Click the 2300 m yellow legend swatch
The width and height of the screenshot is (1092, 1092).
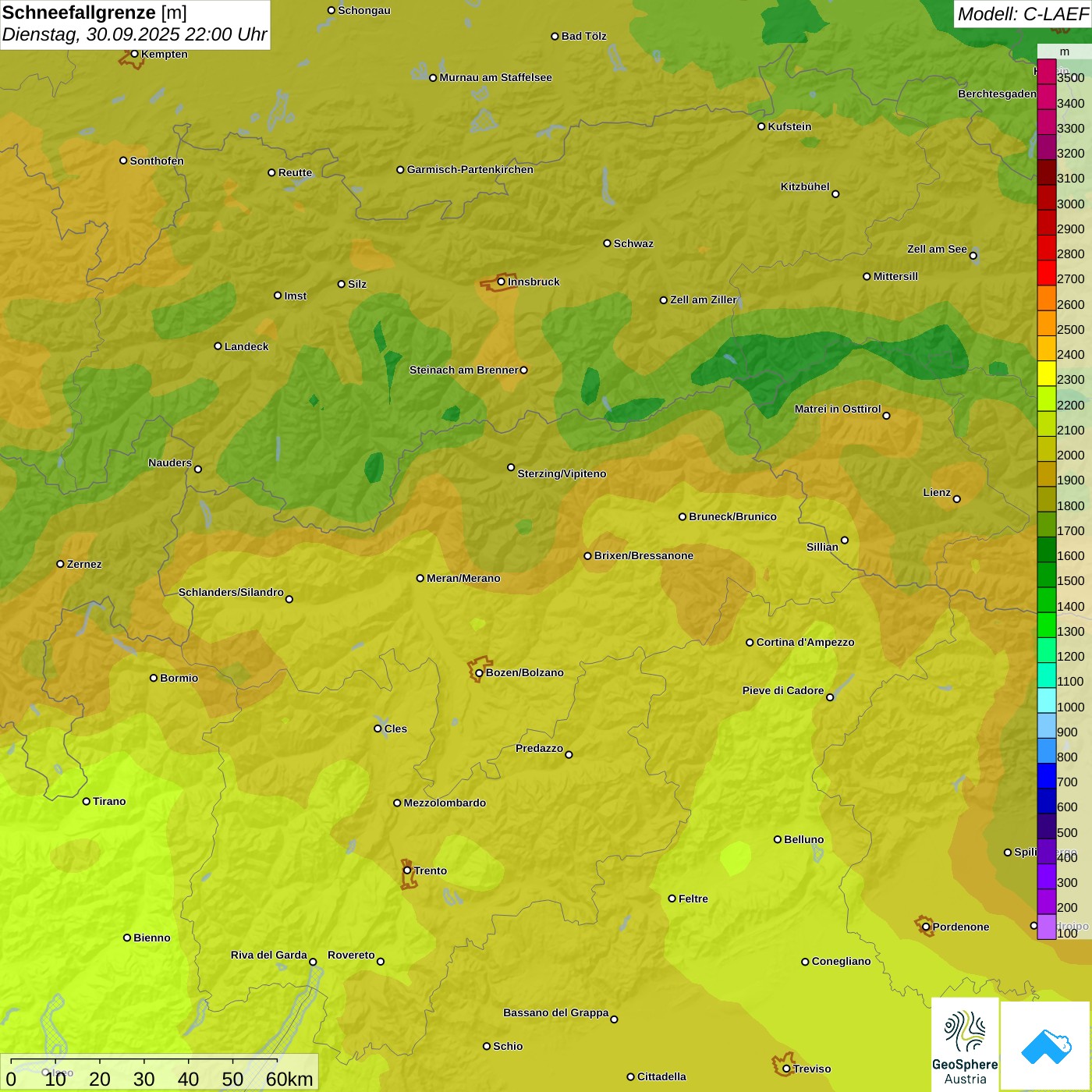pos(1046,374)
